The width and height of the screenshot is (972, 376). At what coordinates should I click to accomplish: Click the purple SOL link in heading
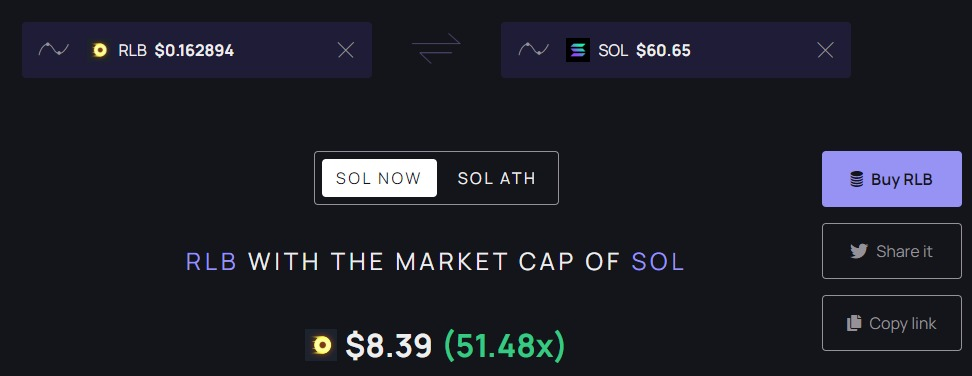click(658, 262)
